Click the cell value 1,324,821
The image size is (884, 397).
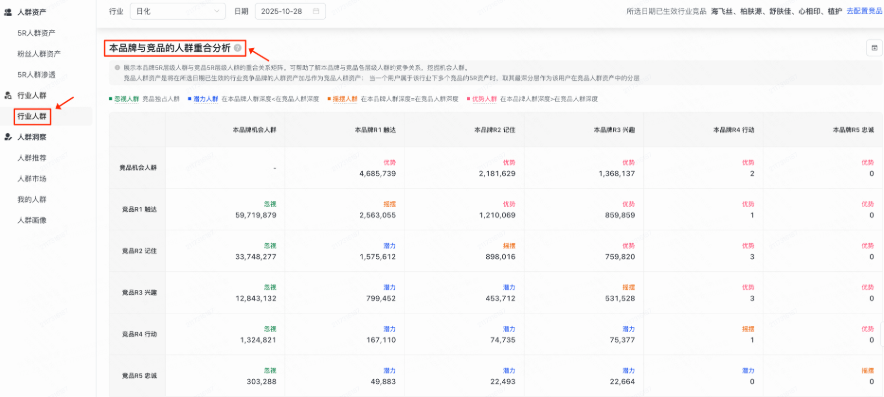click(x=258, y=340)
